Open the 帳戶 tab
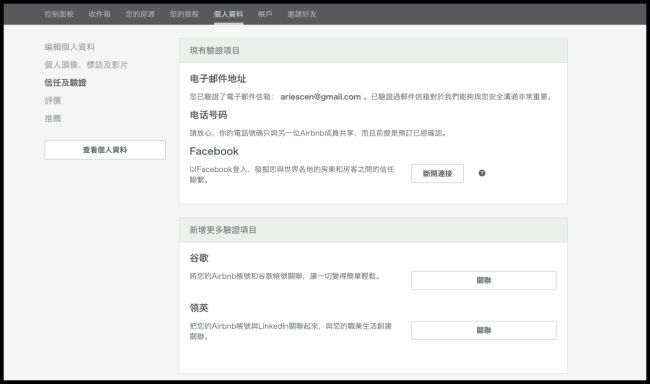The height and width of the screenshot is (384, 650). tap(265, 14)
